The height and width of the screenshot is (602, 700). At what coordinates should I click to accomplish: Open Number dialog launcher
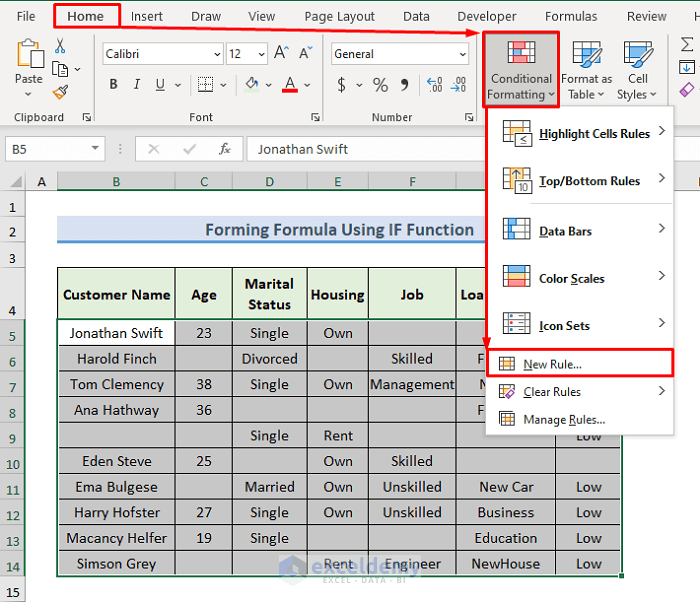click(469, 117)
